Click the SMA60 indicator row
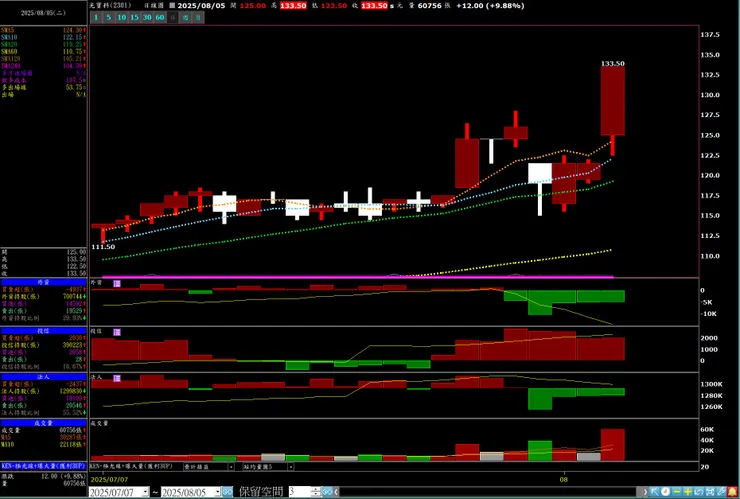 coord(43,51)
